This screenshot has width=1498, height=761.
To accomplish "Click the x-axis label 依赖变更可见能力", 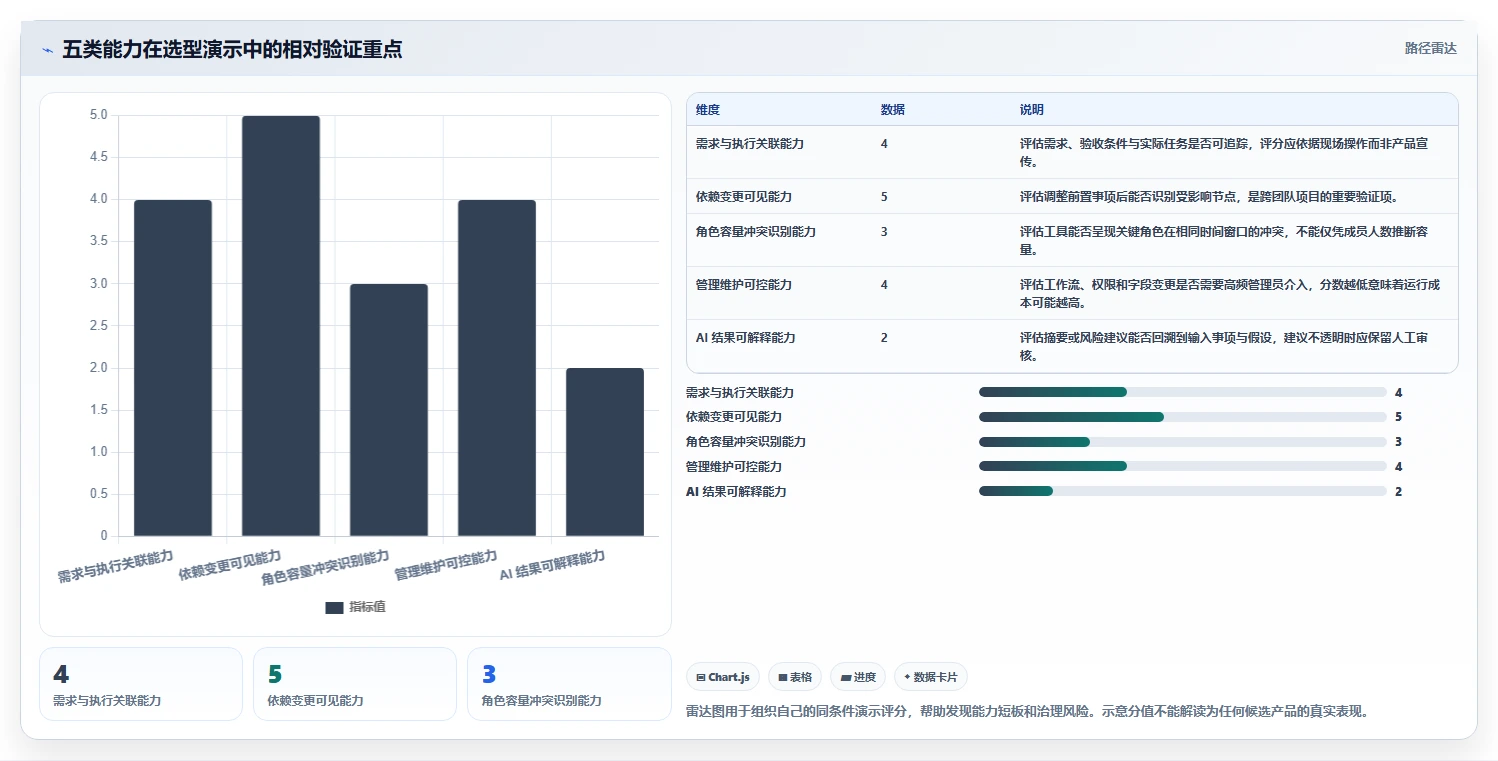I will (x=230, y=565).
